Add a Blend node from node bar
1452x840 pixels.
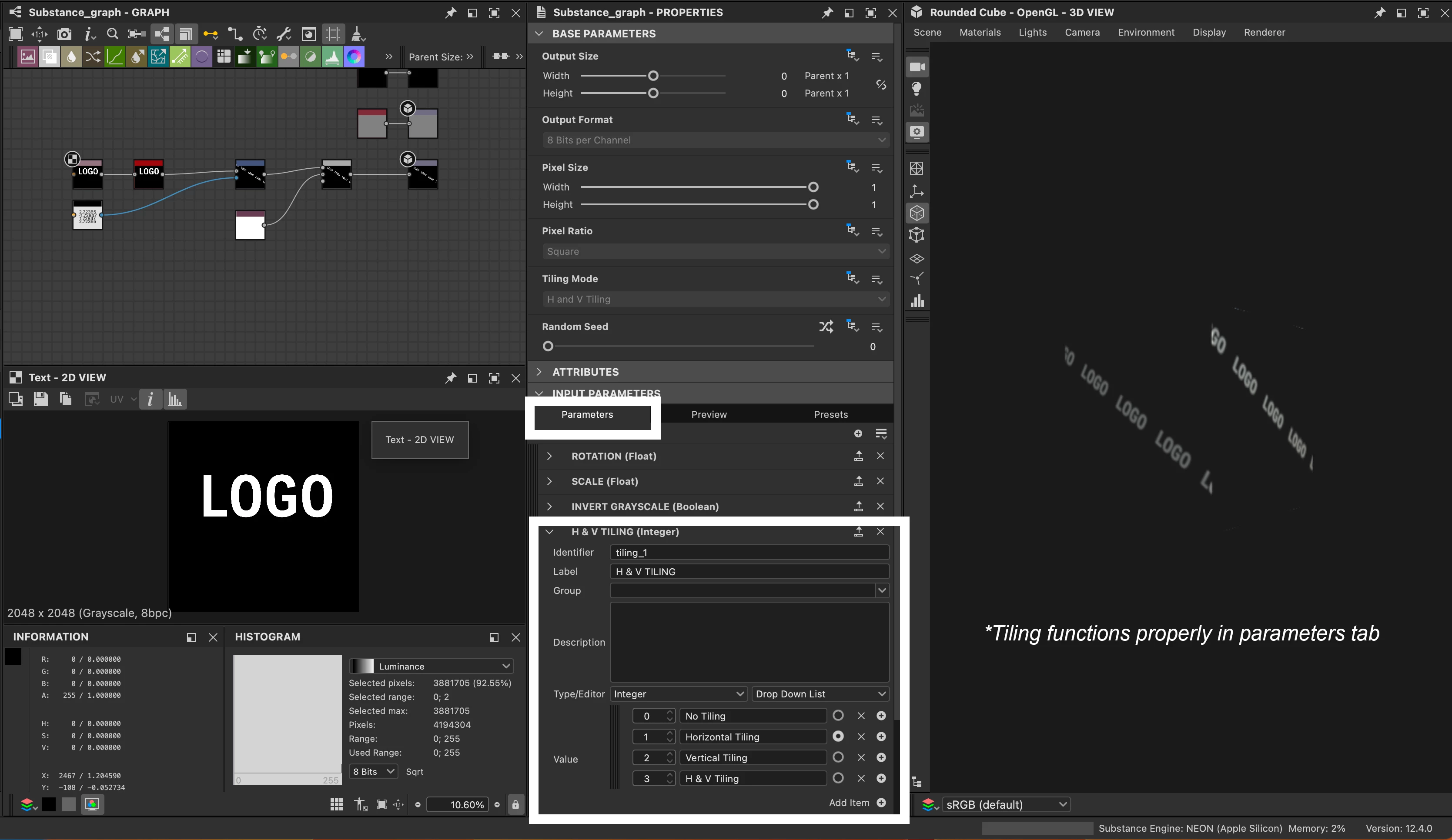pyautogui.click(x=50, y=57)
